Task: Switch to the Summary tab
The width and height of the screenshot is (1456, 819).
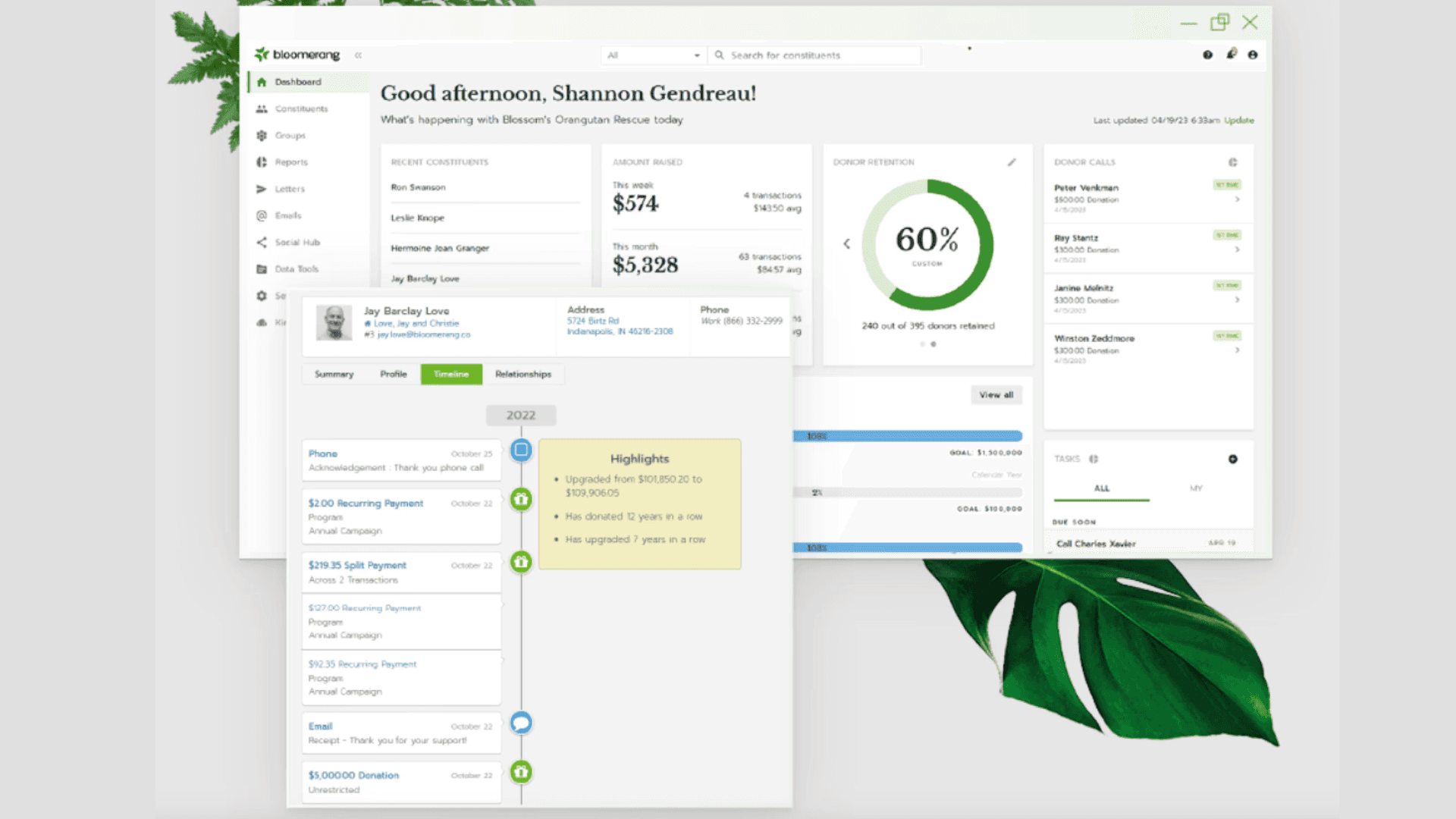Action: tap(334, 375)
